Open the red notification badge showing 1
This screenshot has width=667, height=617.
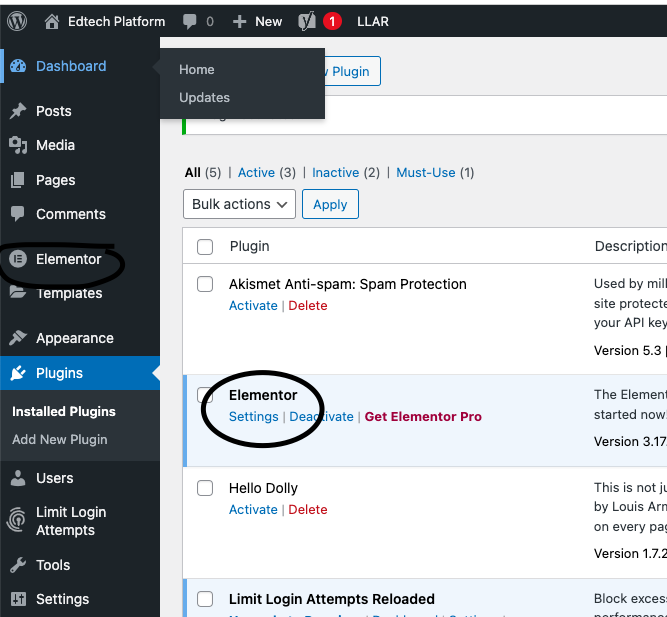click(x=332, y=21)
